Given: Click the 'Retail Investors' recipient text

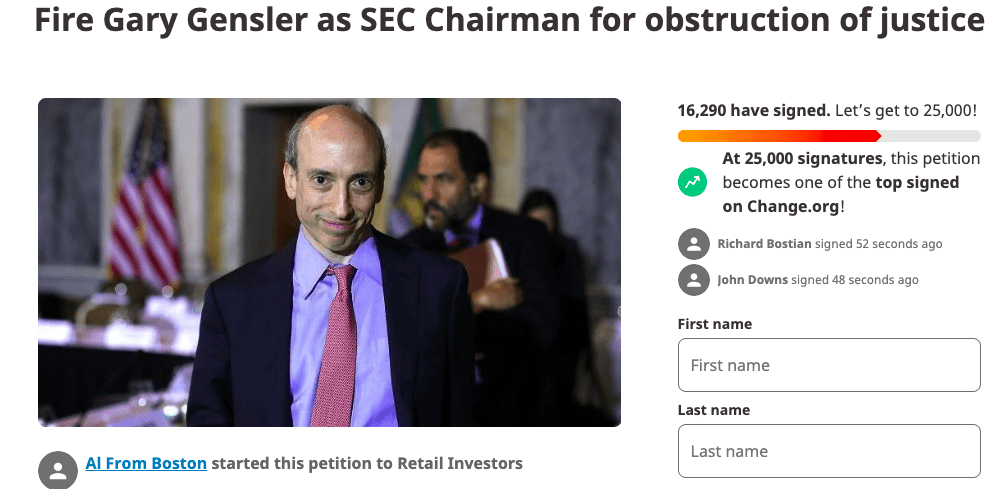Looking at the screenshot, I should coord(460,463).
